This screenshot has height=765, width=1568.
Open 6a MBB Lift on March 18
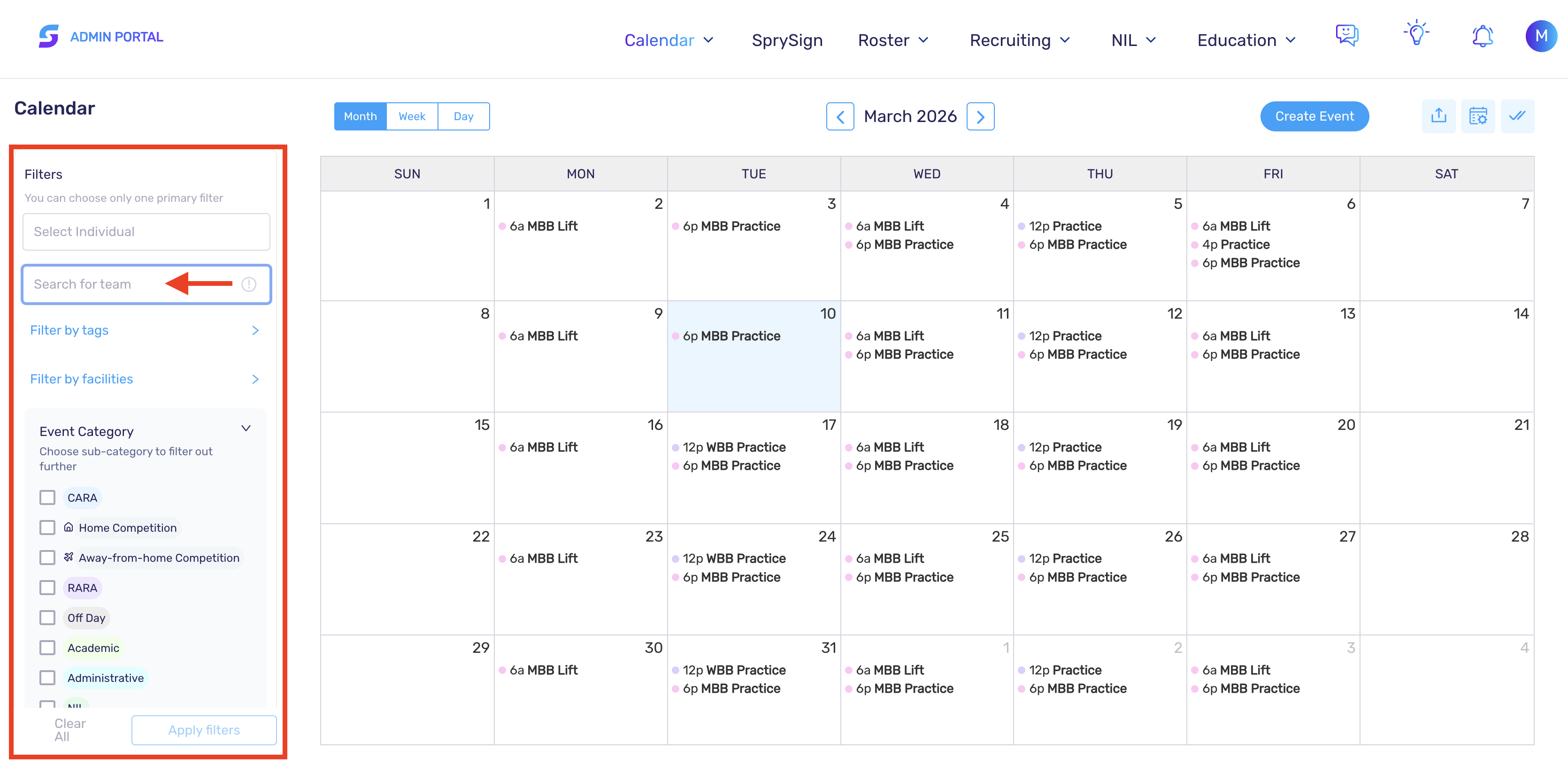[x=884, y=447]
